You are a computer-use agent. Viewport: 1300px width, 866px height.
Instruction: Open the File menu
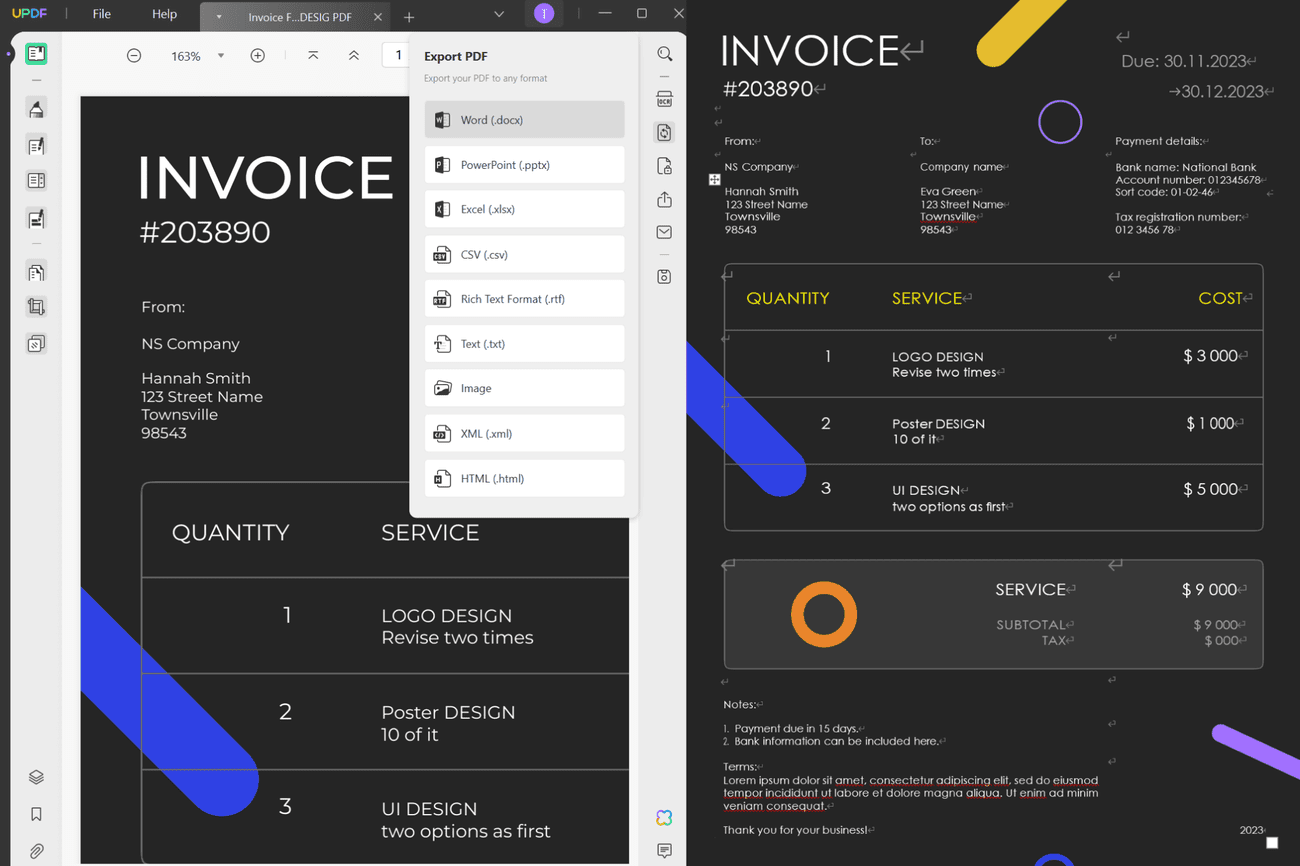pyautogui.click(x=101, y=14)
